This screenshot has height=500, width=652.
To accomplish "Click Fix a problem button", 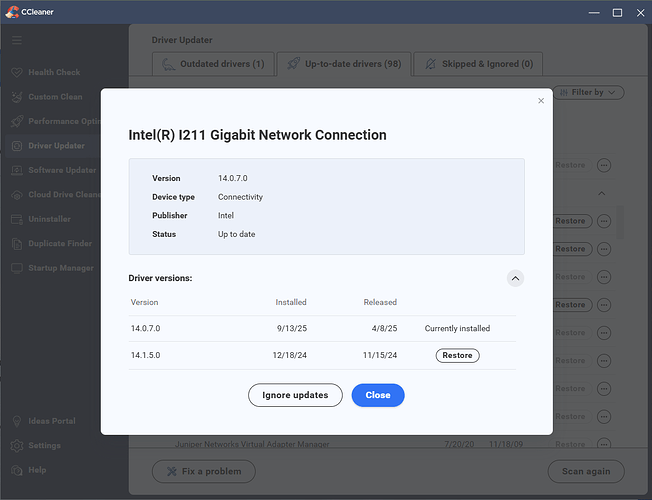I will (204, 471).
